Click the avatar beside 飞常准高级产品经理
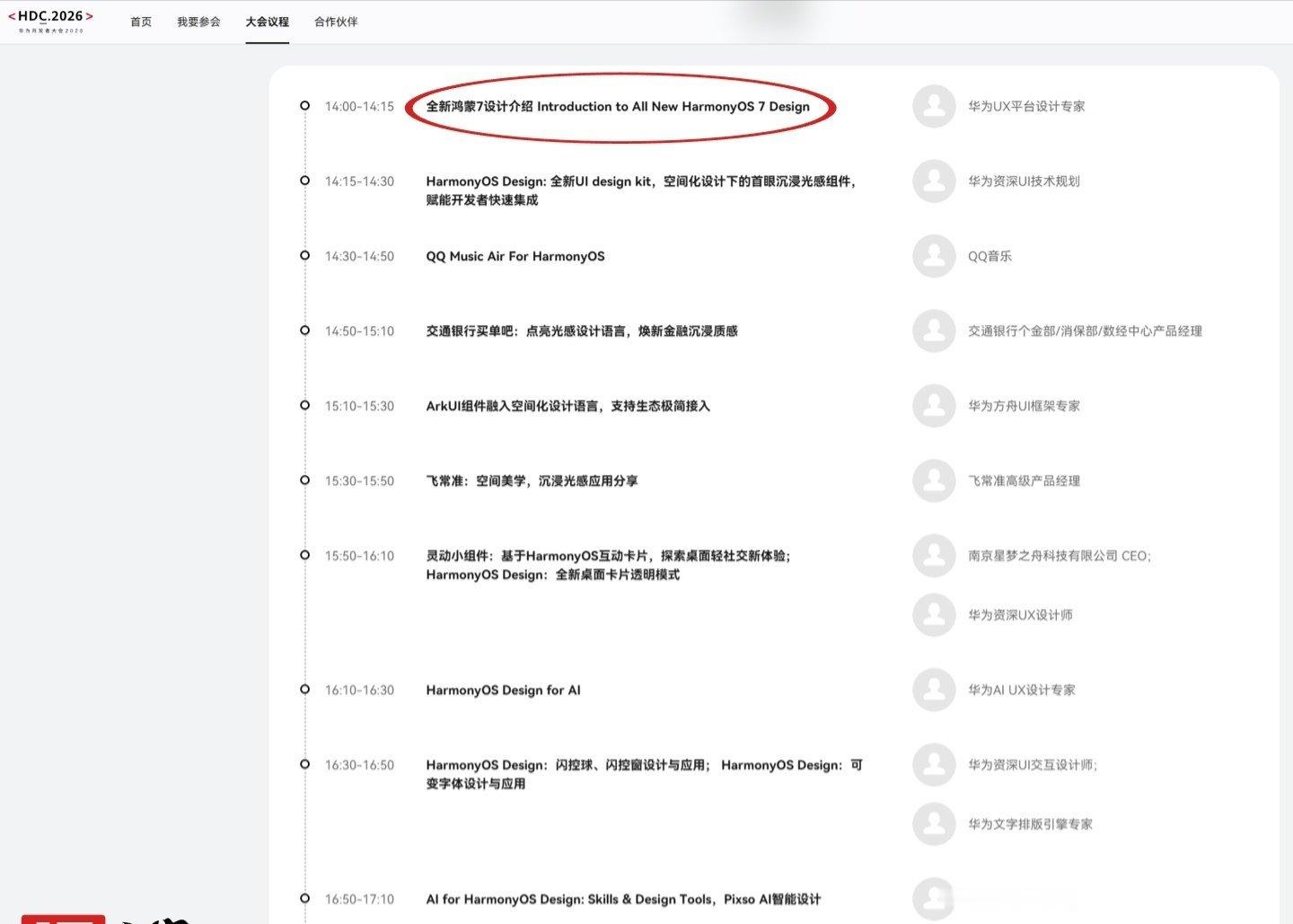 click(934, 481)
